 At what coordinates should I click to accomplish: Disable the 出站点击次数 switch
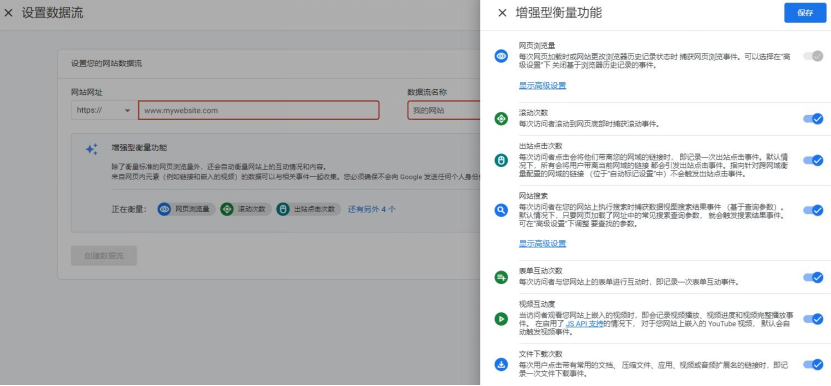pos(813,160)
